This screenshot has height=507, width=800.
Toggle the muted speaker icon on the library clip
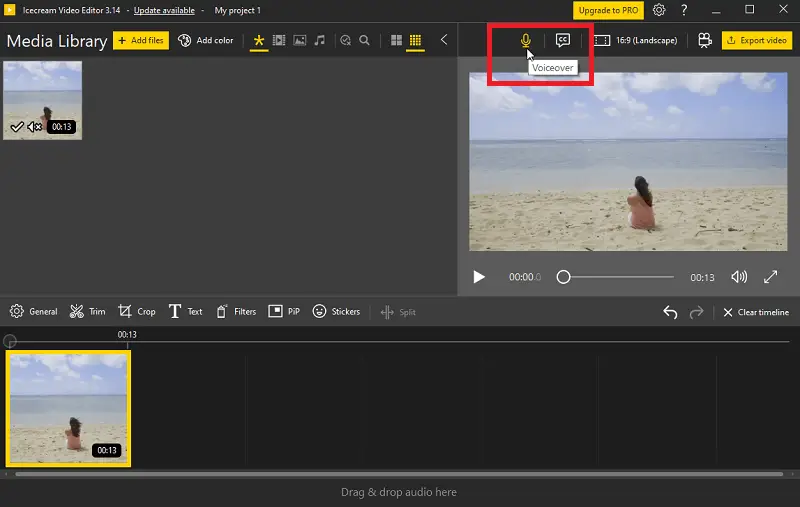(x=34, y=126)
